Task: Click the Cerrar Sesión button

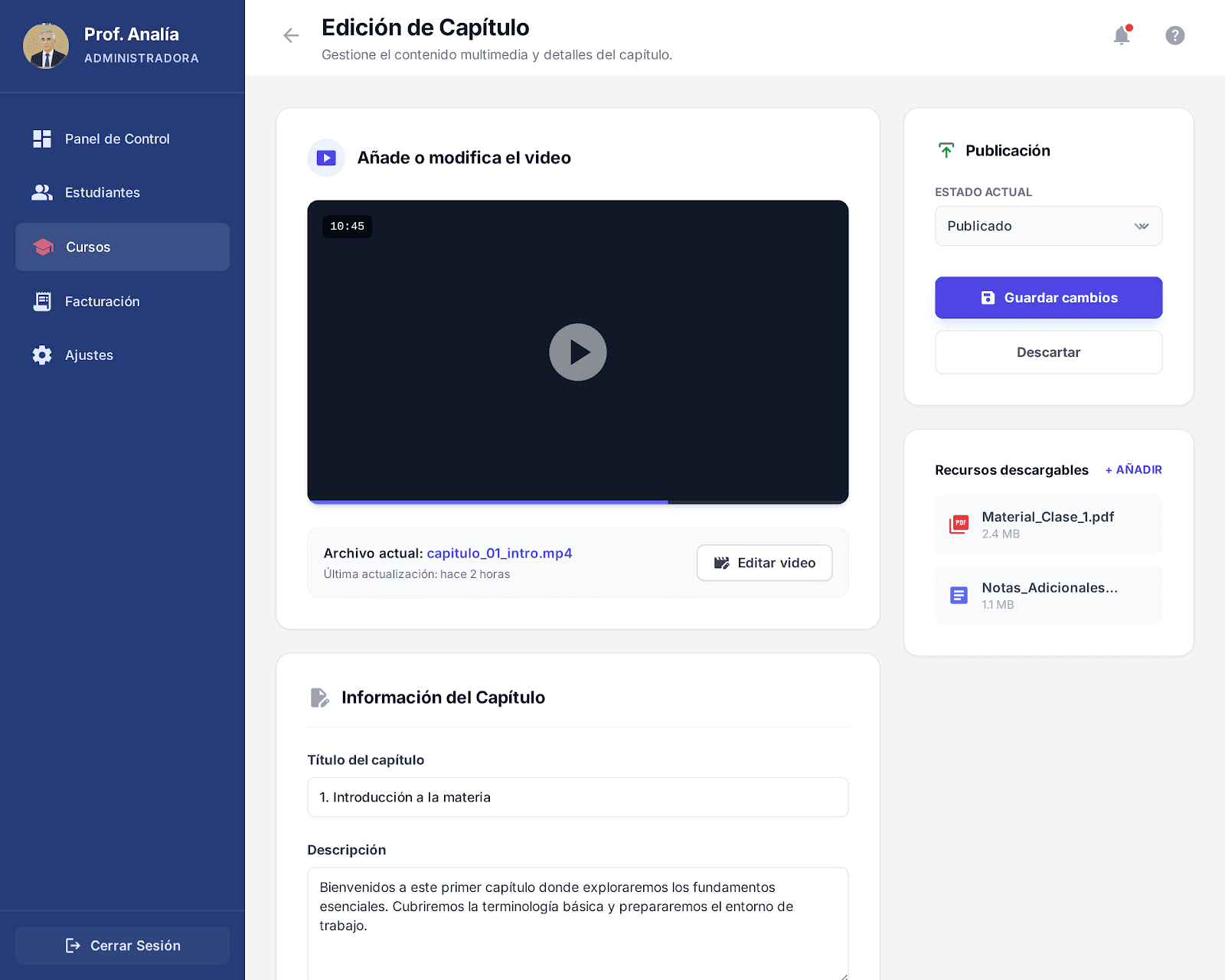Action: (122, 946)
